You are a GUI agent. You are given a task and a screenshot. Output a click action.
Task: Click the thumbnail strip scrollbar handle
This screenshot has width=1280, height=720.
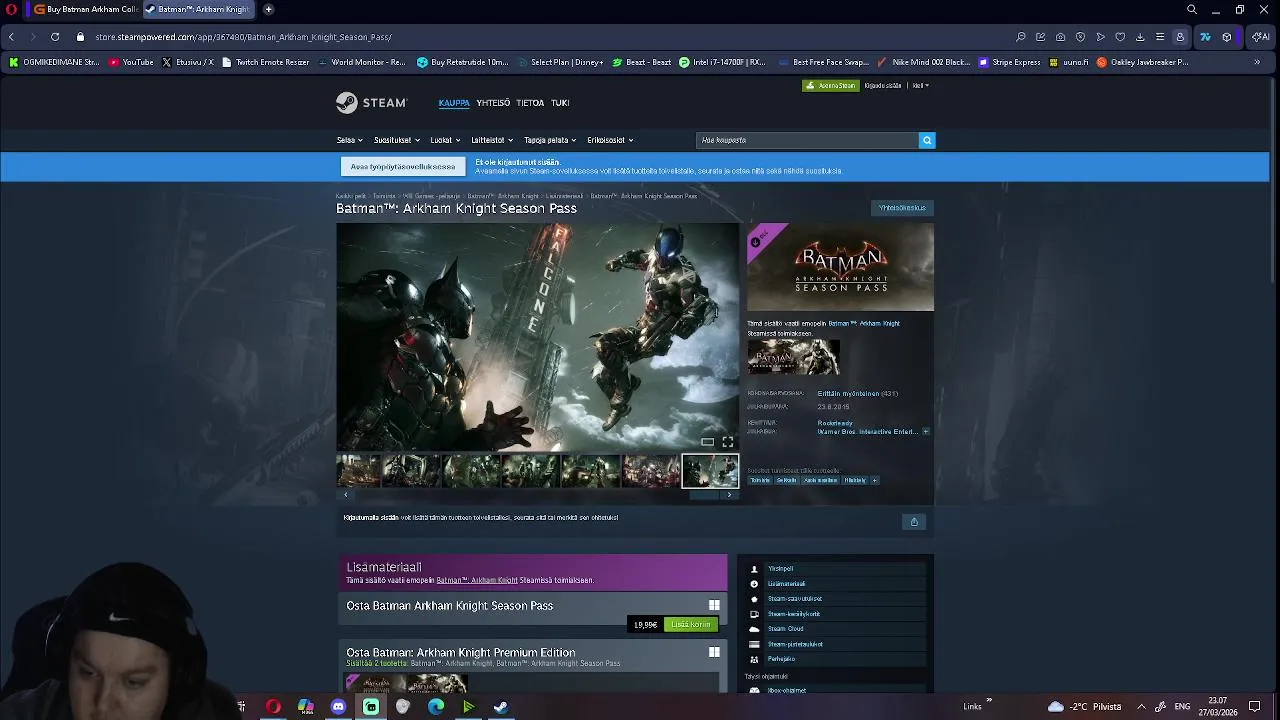[x=704, y=495]
